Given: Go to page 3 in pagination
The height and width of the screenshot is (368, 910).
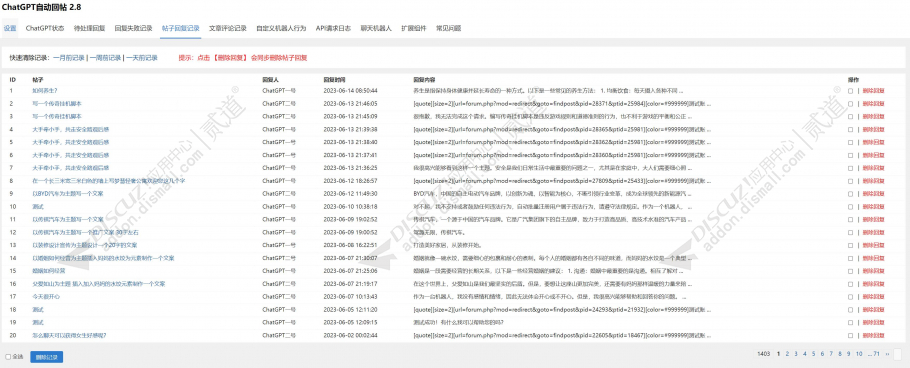Looking at the screenshot, I should [x=796, y=353].
